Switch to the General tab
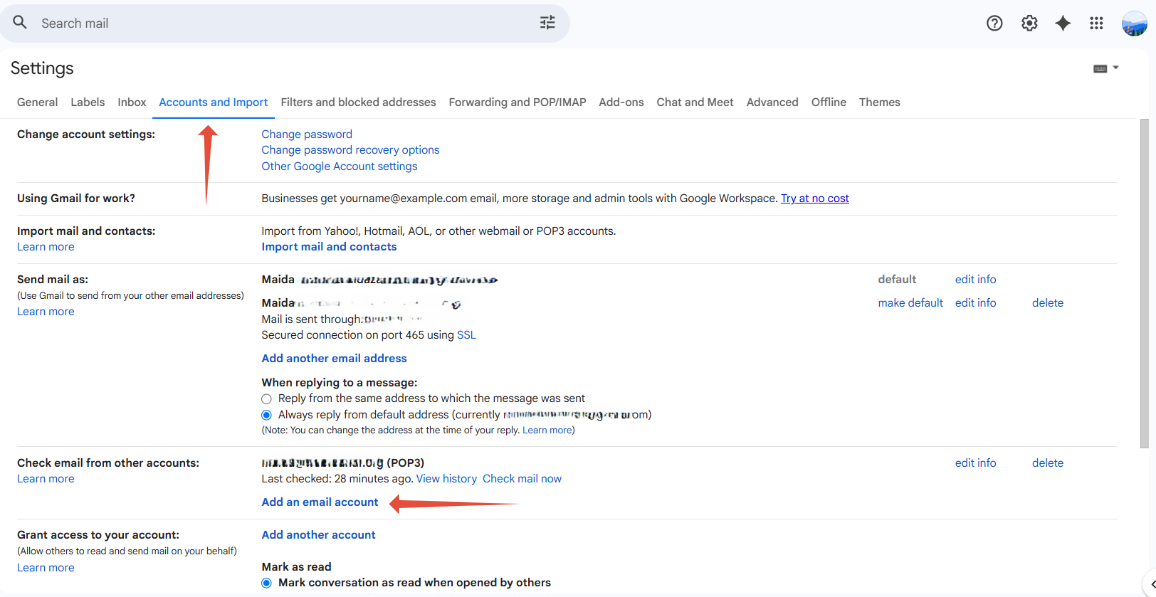The height and width of the screenshot is (597, 1156). coord(38,102)
